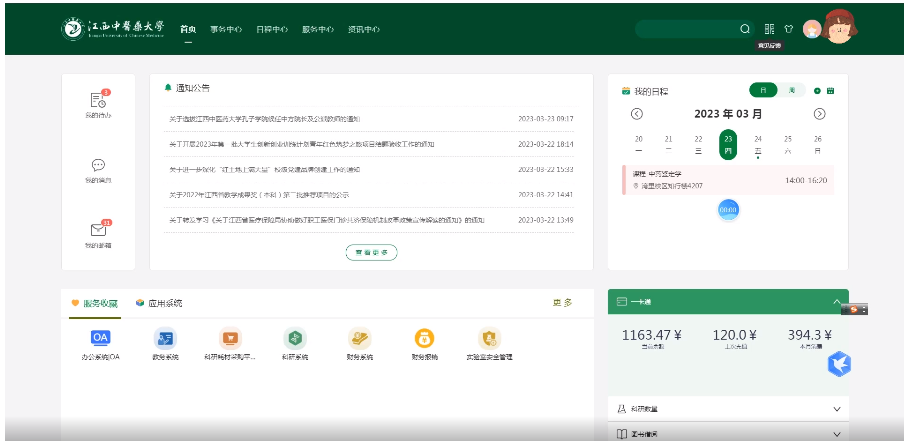This screenshot has height=441, width=904.
Task: Open notice dated 2023-03-23 09:17
Action: pyautogui.click(x=369, y=119)
